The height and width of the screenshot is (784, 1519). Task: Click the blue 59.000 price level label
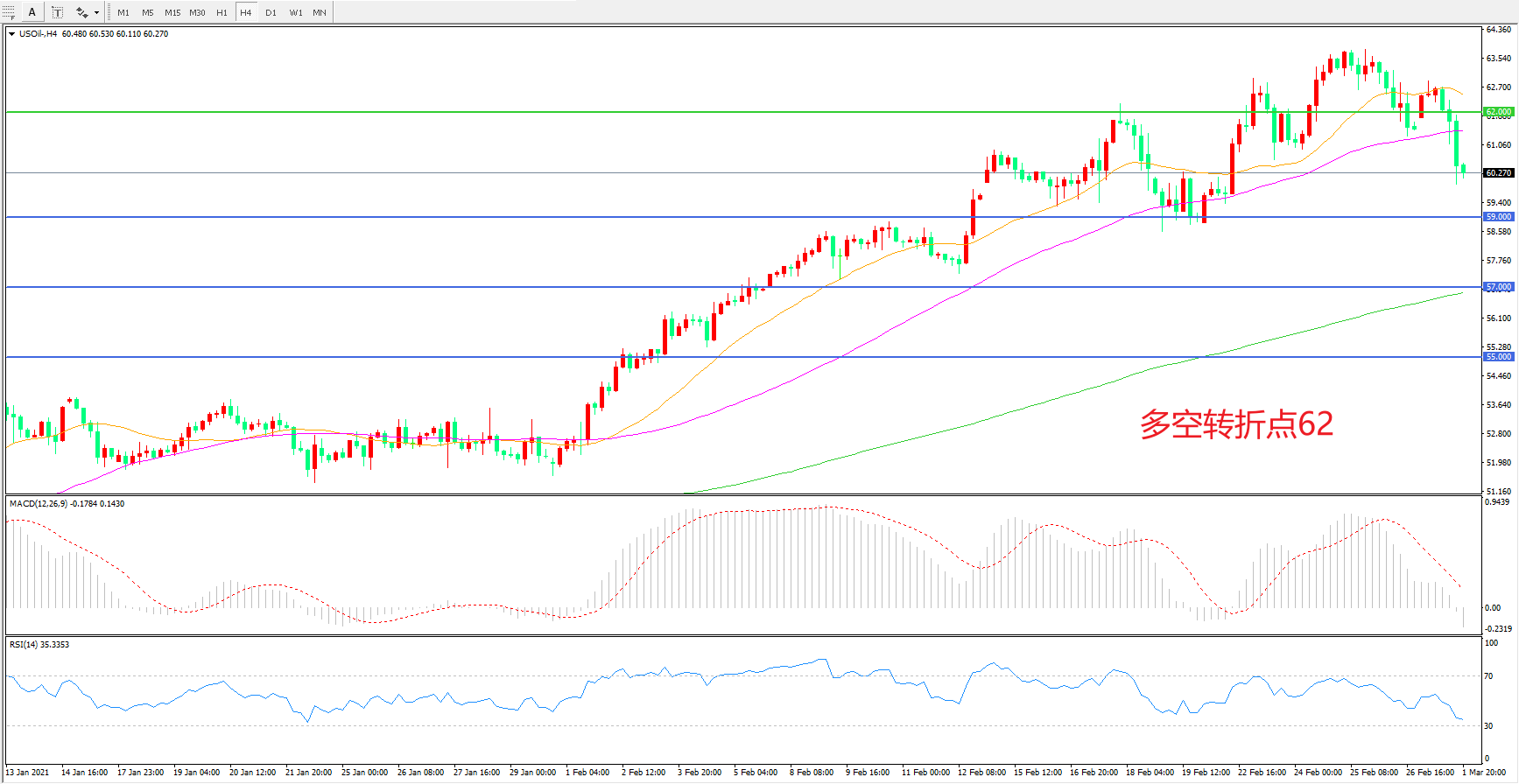1498,217
